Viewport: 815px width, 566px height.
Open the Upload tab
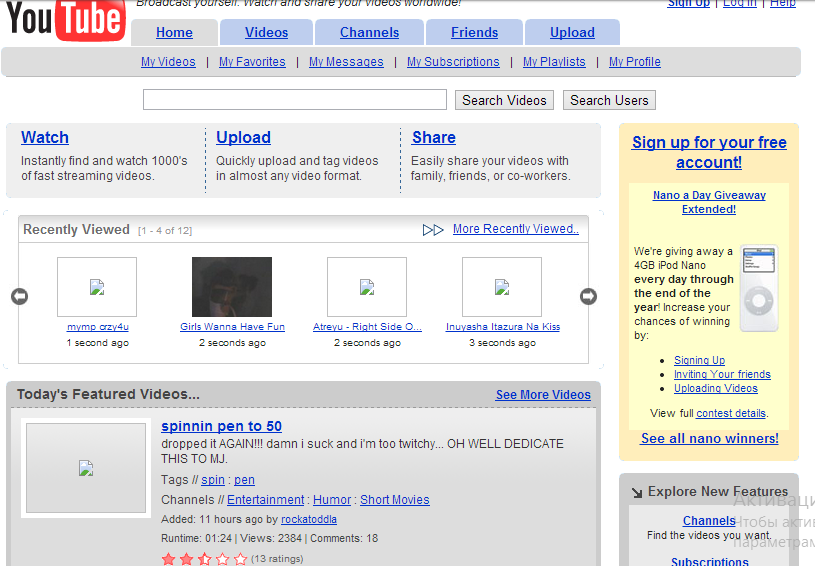pos(572,32)
